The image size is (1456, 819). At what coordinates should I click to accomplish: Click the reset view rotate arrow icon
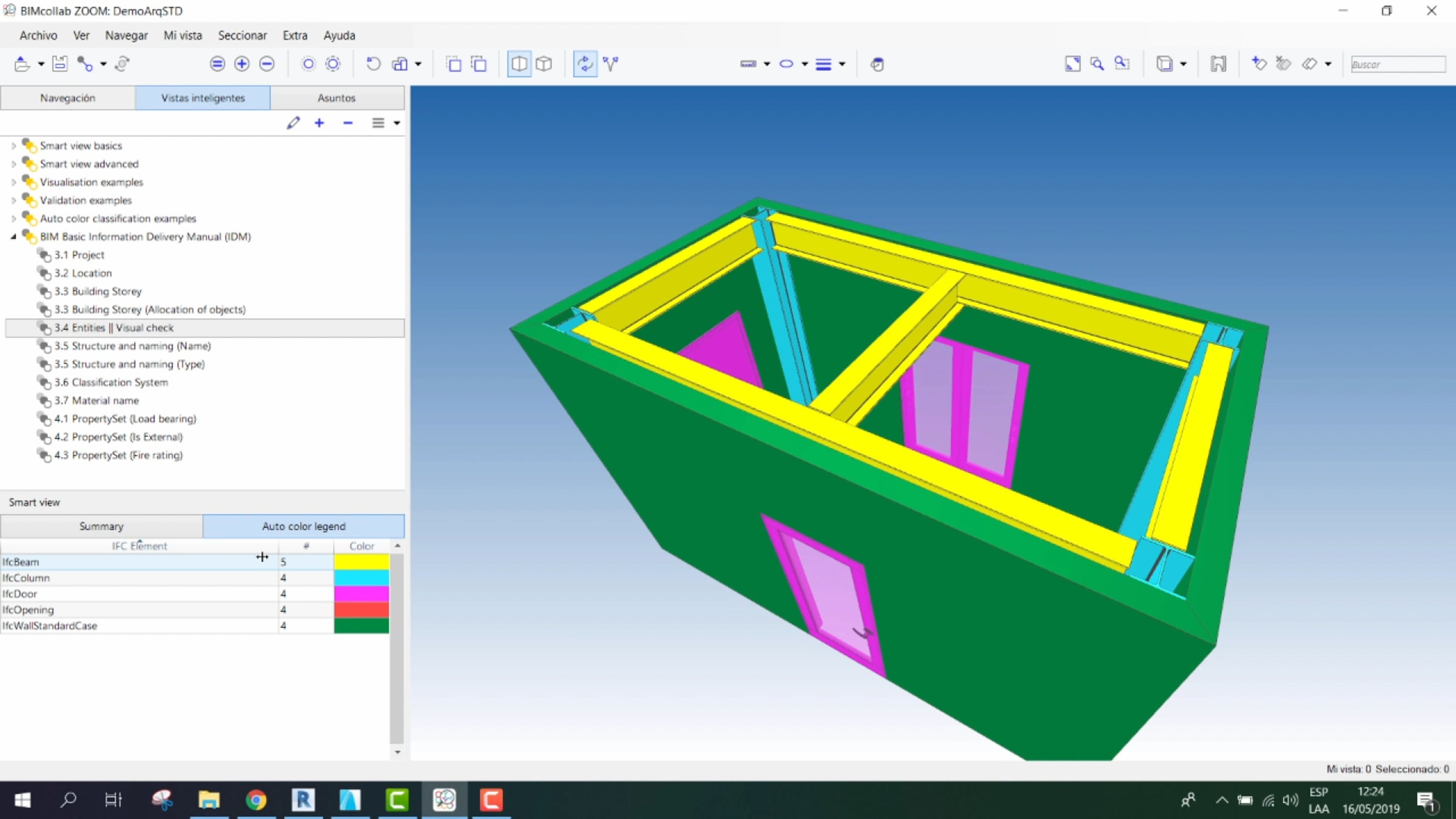pos(373,64)
